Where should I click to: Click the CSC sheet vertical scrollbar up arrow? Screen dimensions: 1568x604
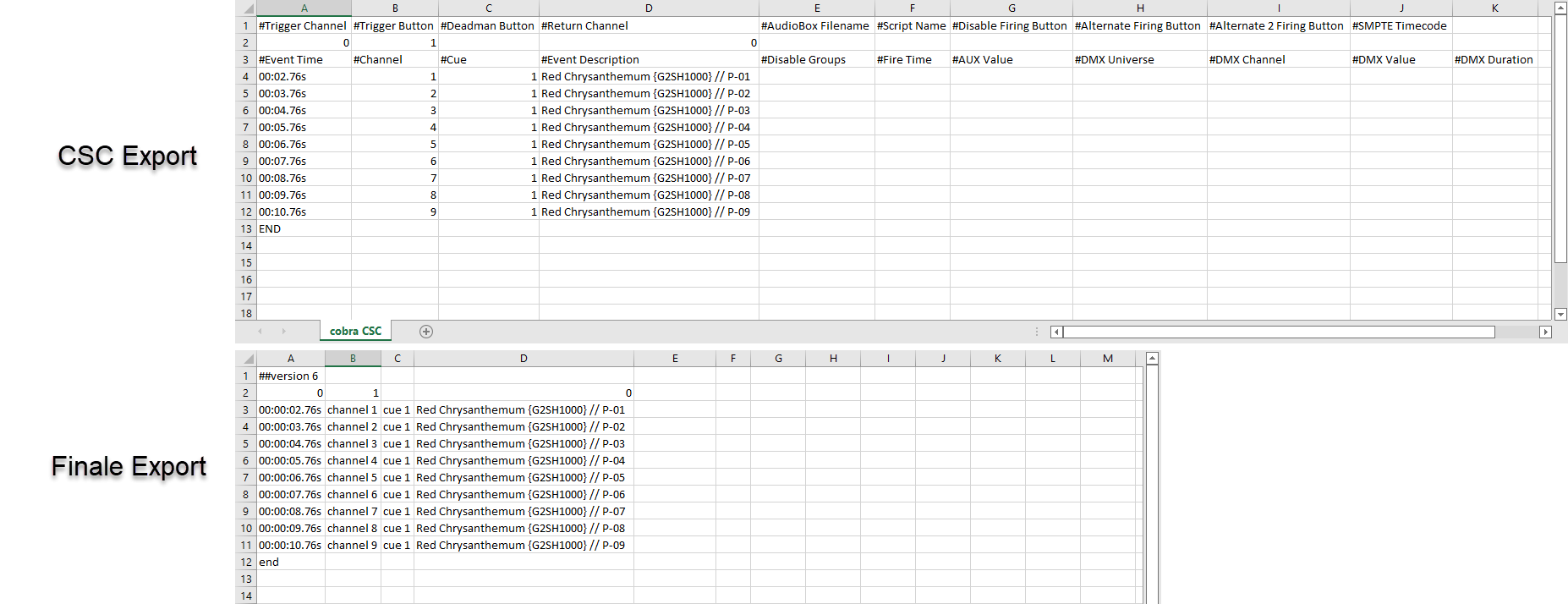click(1561, 8)
